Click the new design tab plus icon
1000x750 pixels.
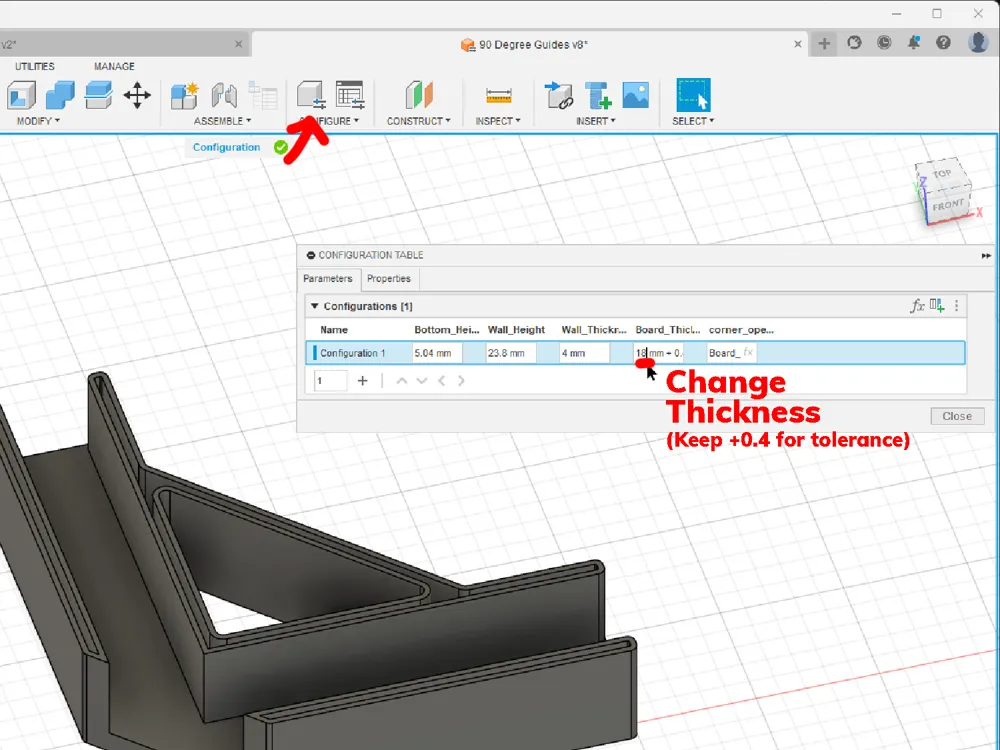824,43
